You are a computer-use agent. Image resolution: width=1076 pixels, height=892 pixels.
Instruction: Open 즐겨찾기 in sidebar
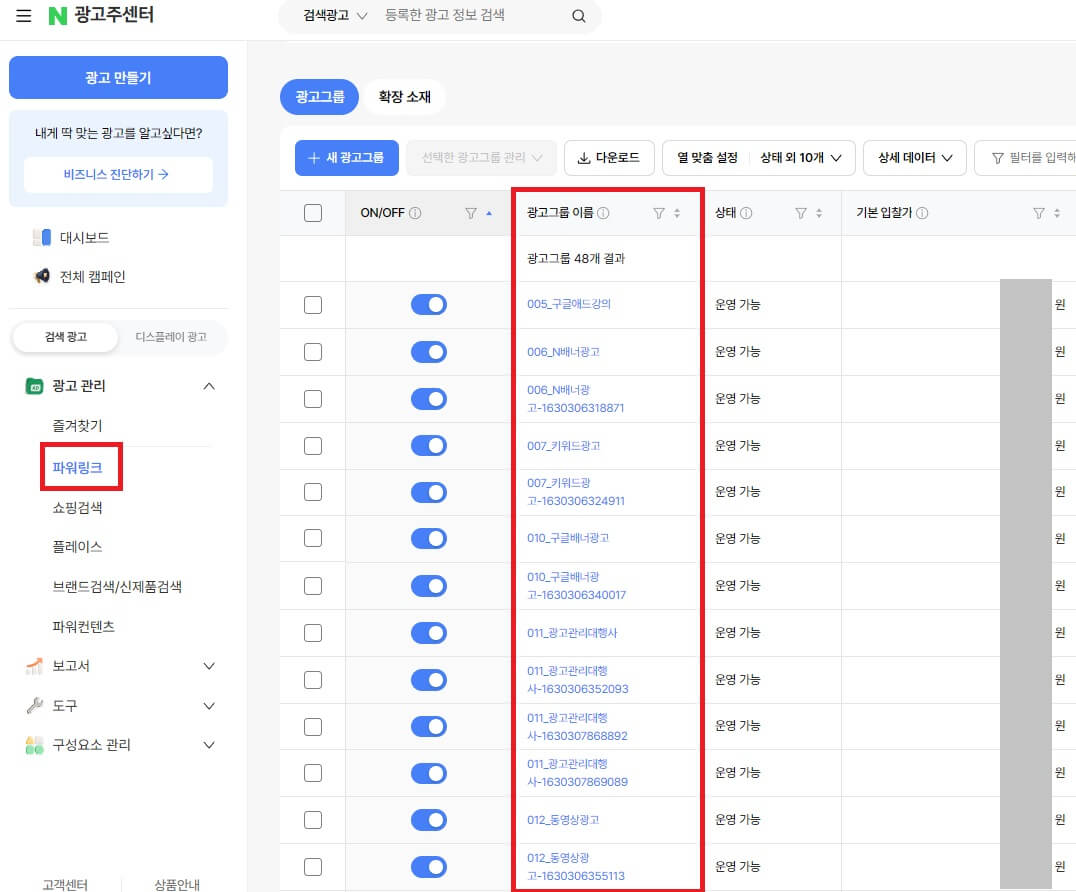tap(78, 426)
